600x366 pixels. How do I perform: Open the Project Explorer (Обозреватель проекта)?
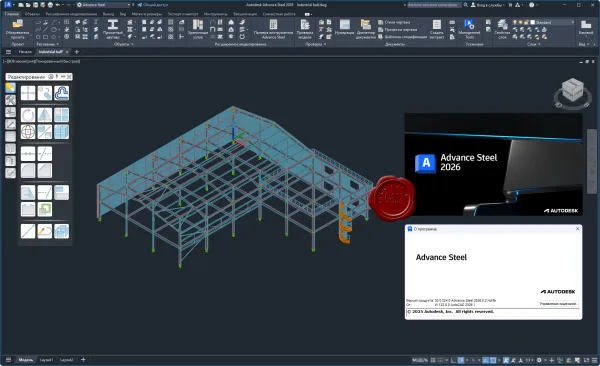(x=17, y=29)
